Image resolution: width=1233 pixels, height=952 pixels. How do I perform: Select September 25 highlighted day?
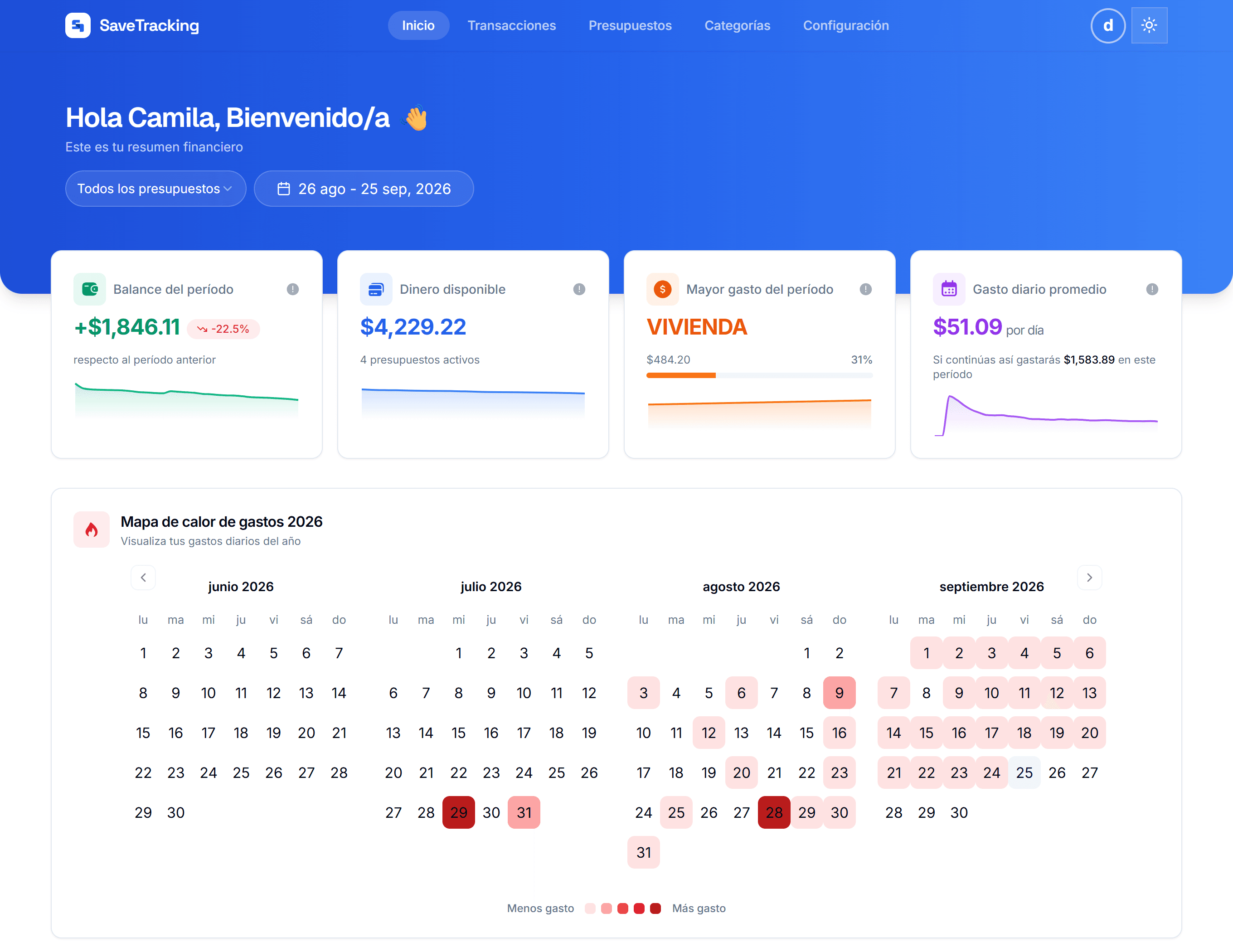[x=1024, y=772]
